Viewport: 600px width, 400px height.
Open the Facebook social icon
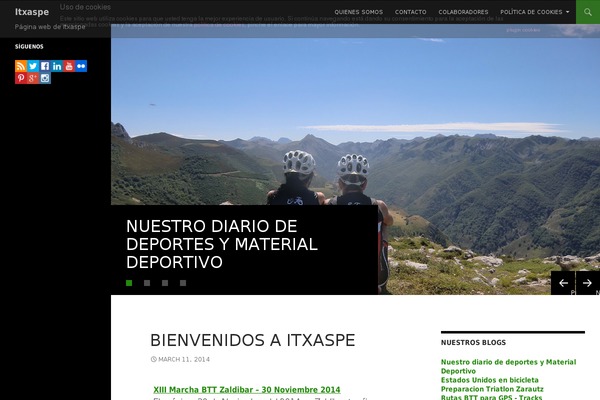point(45,66)
